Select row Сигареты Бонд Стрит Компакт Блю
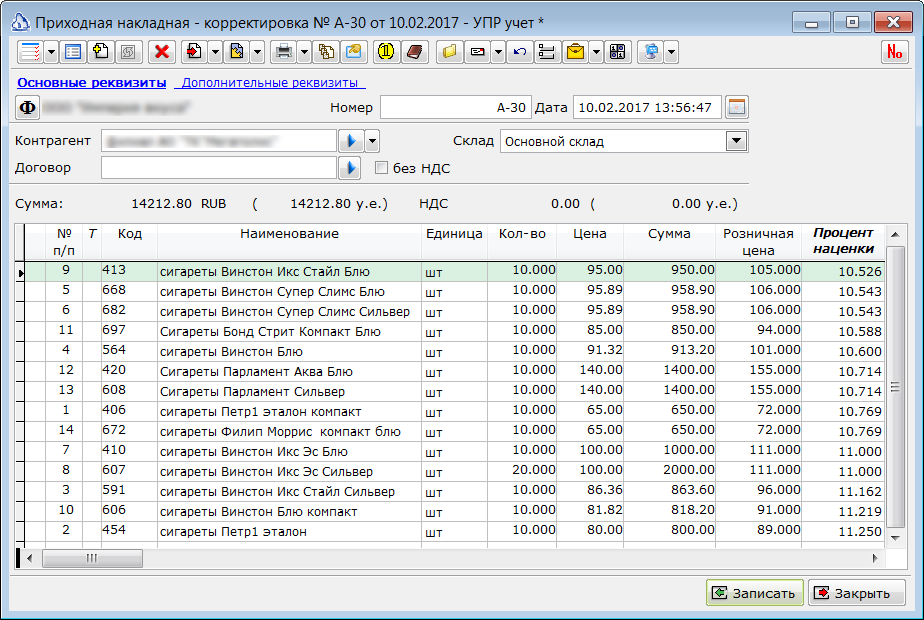This screenshot has width=924, height=620. (454, 331)
